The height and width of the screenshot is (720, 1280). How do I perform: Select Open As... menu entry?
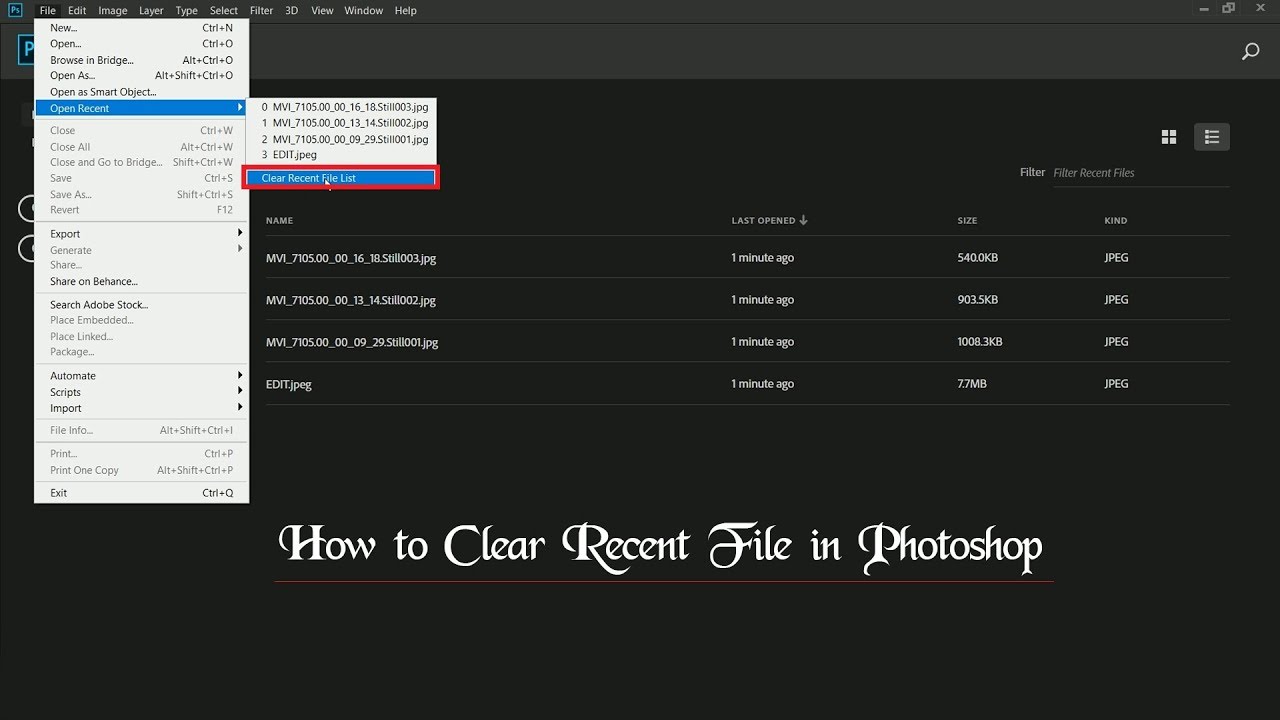point(141,75)
